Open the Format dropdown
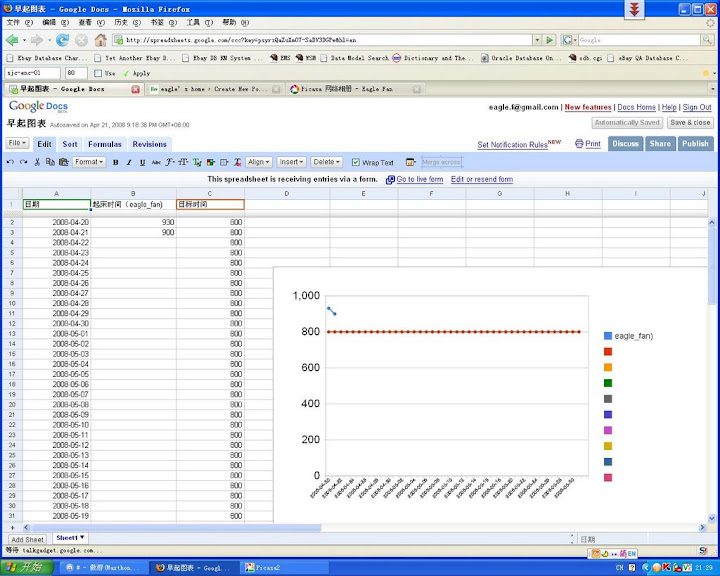720x576 pixels. [x=89, y=162]
